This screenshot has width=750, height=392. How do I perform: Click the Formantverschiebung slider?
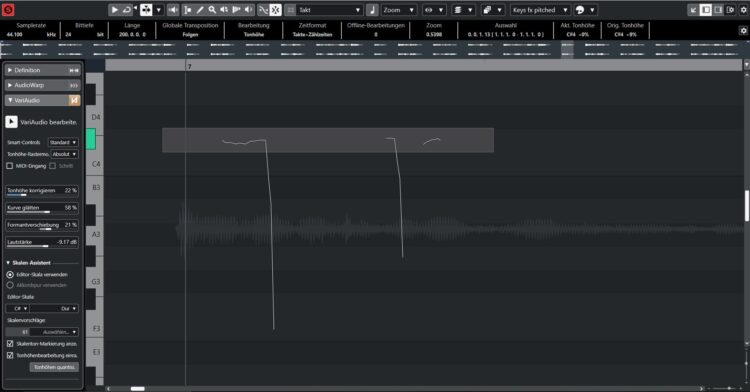point(42,225)
